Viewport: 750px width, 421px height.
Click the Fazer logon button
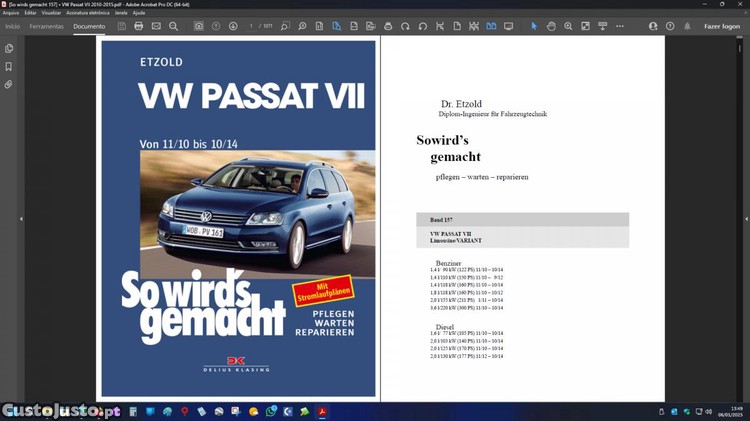coord(722,26)
